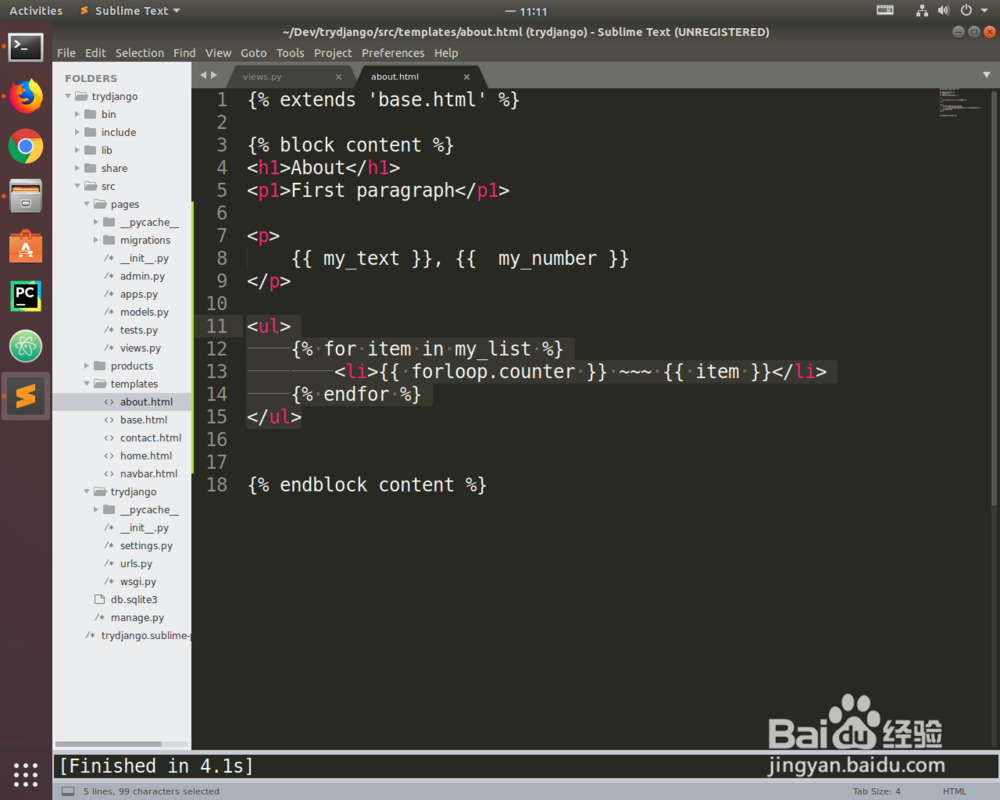
Task: Expand the share folder
Action: [77, 168]
